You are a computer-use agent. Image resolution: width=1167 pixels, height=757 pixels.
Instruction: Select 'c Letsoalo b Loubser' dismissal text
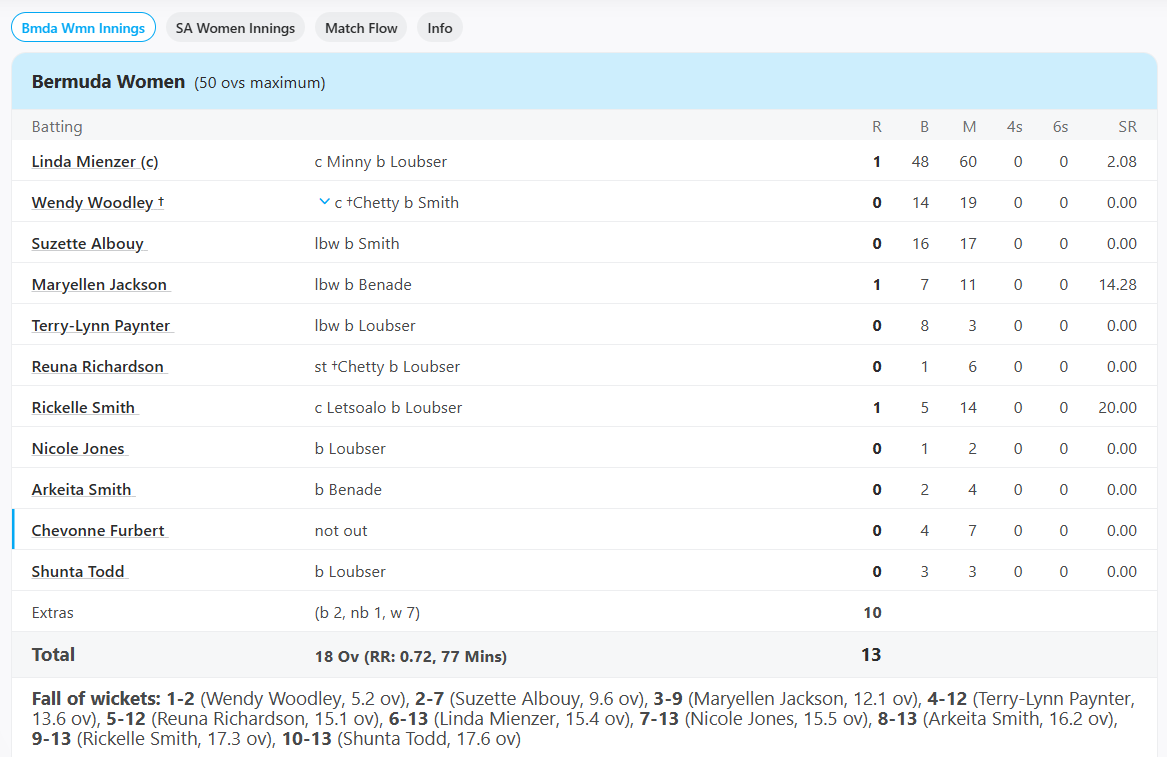pyautogui.click(x=388, y=407)
